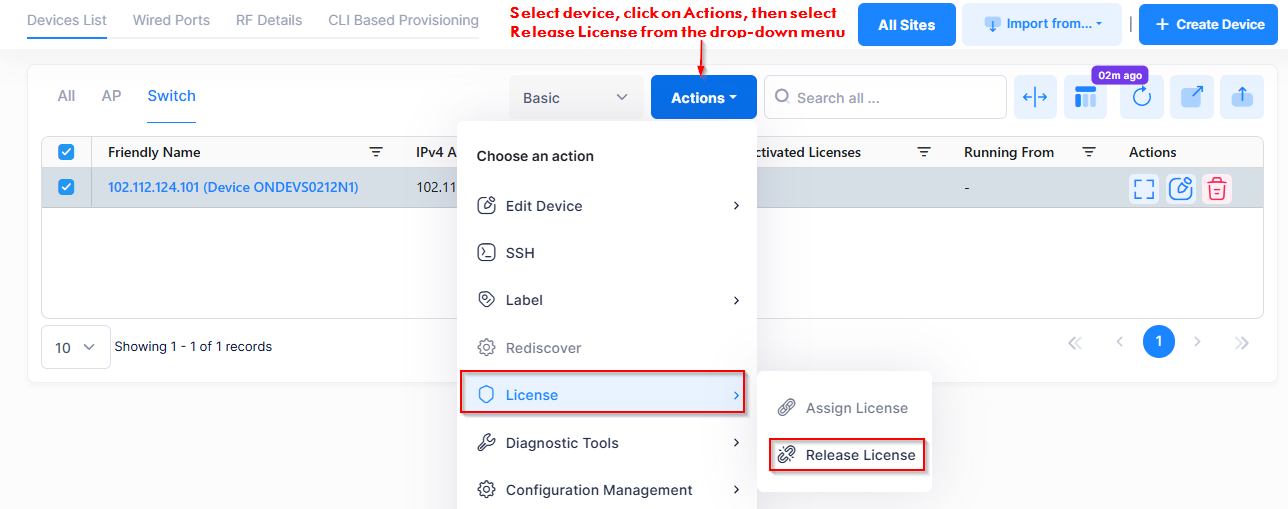Uncheck the select-all header checkbox
This screenshot has width=1288, height=509.
coord(66,152)
